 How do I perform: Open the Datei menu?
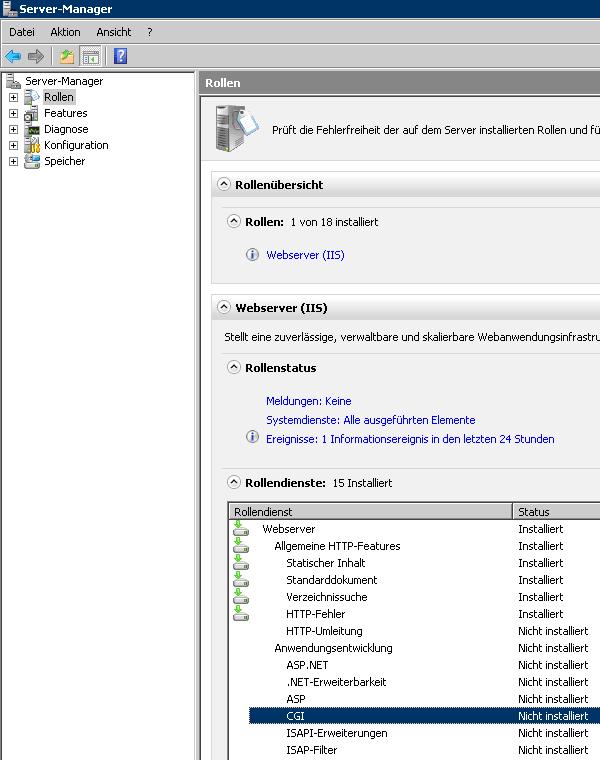[x=21, y=32]
